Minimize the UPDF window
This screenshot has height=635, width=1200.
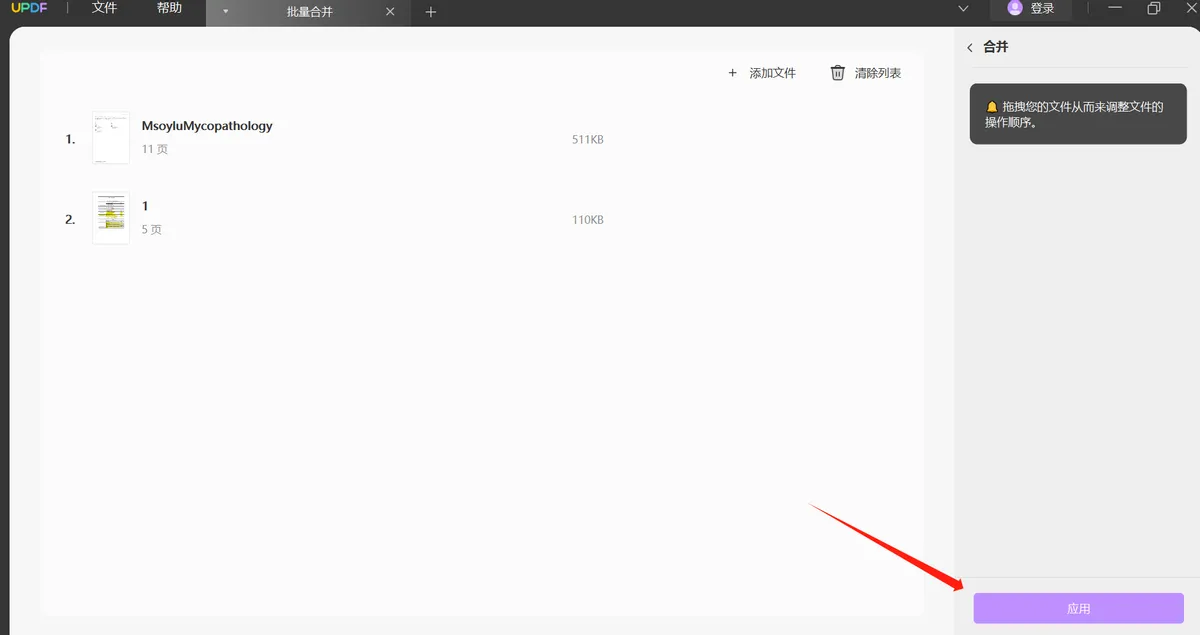(1113, 9)
